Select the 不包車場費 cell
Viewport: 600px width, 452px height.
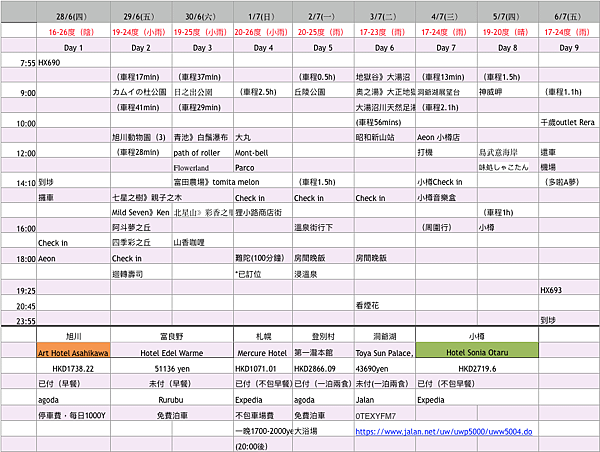coord(263,415)
